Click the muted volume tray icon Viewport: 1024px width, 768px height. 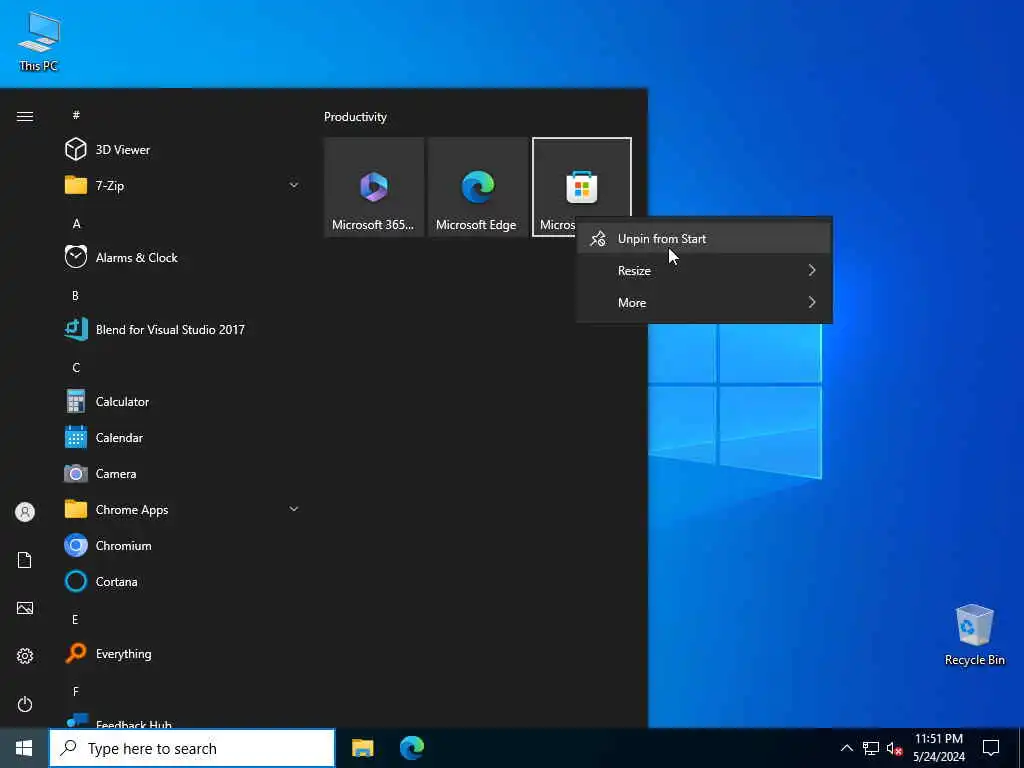click(x=894, y=748)
